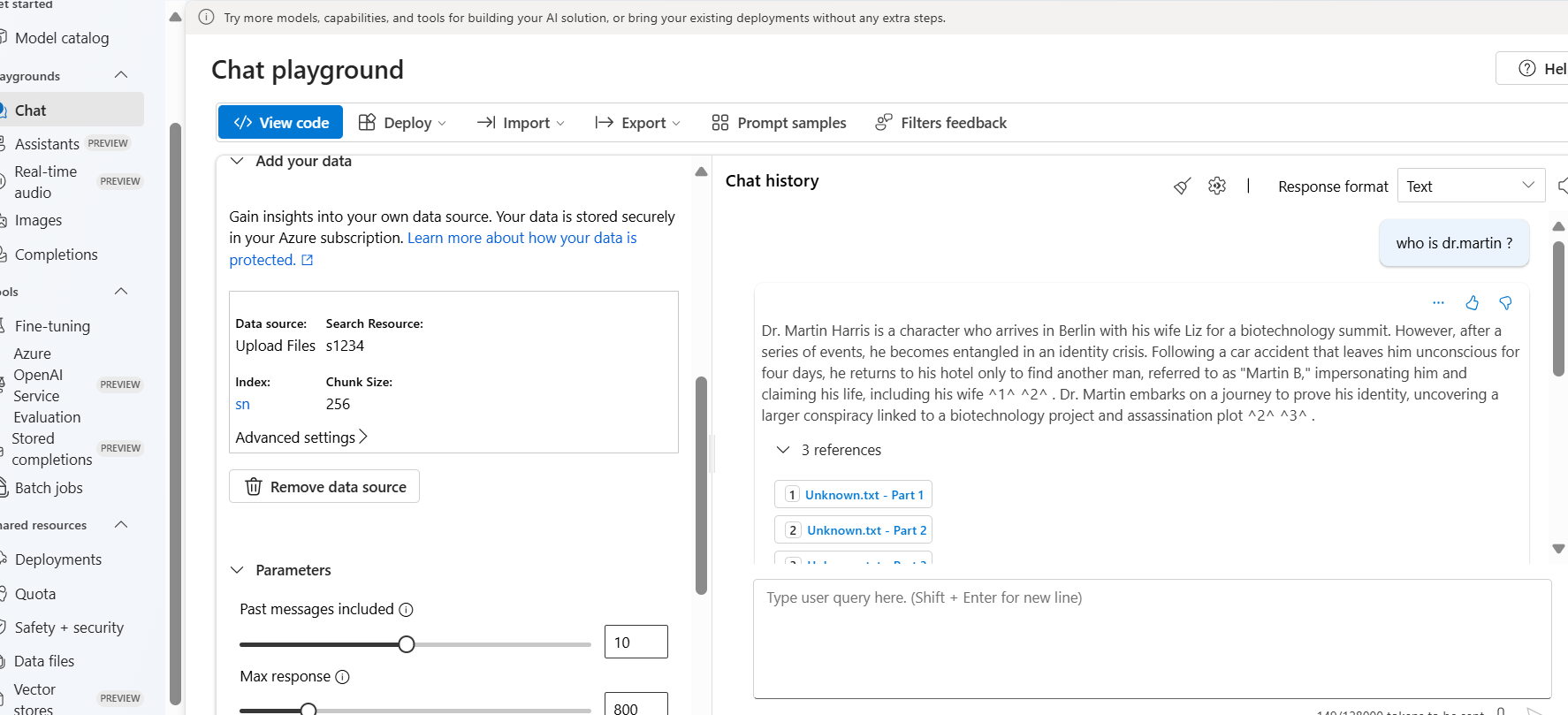The width and height of the screenshot is (1568, 715).
Task: Open the Unknown.txt - Part 1 reference
Action: [864, 495]
